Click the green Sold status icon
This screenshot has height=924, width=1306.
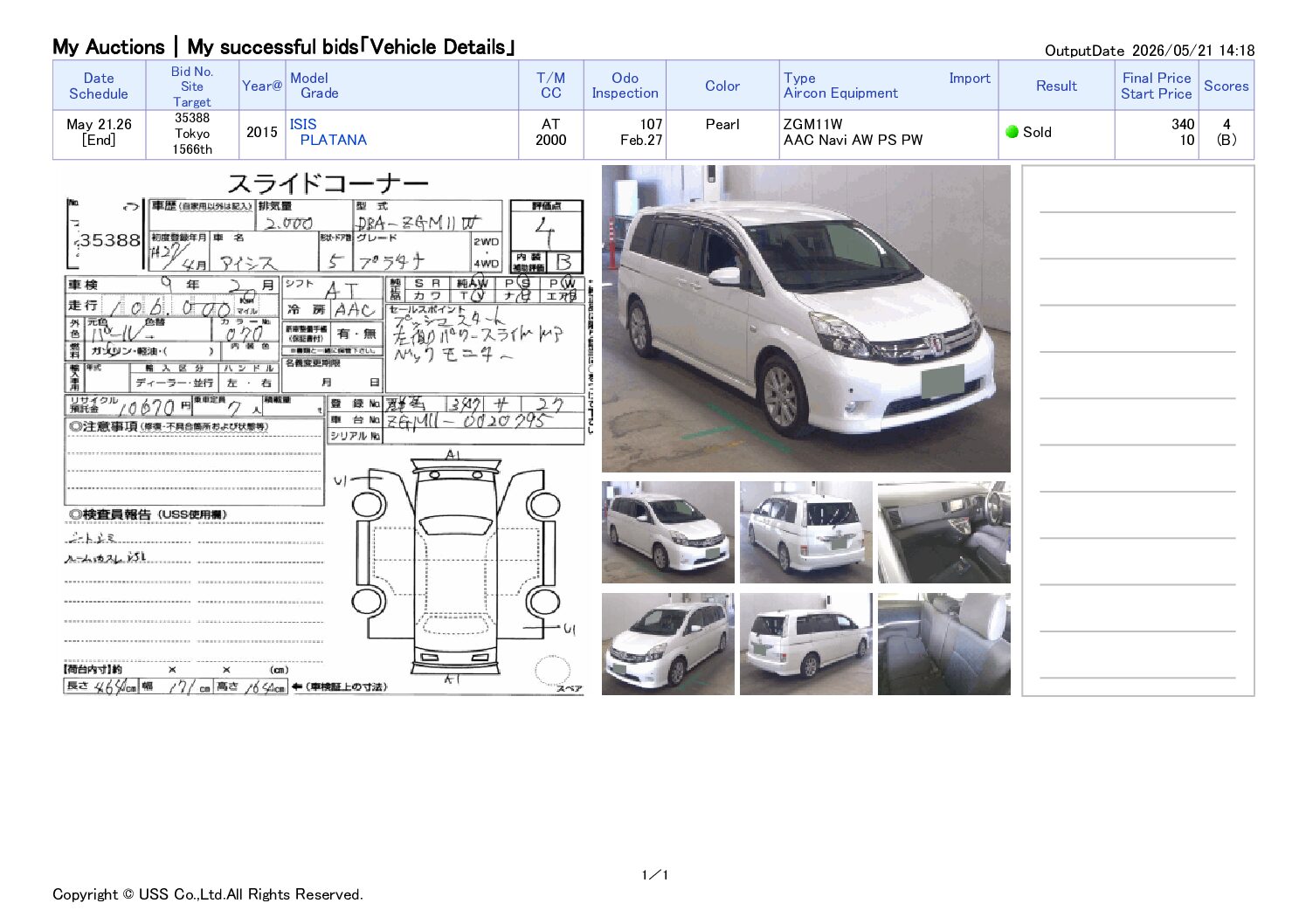point(1012,132)
